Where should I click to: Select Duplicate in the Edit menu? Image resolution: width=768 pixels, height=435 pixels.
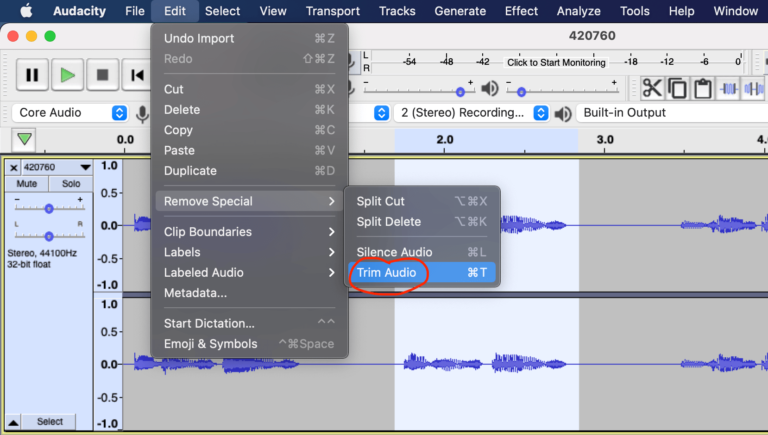coord(249,171)
